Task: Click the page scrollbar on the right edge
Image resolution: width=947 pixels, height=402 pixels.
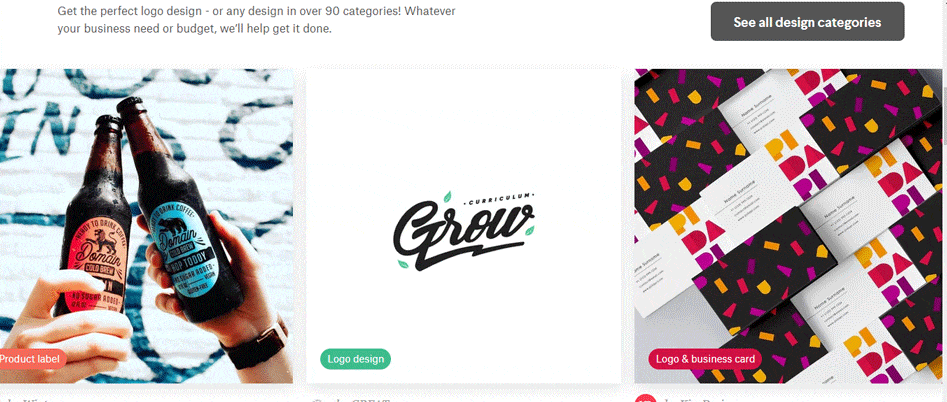Action: (944, 201)
